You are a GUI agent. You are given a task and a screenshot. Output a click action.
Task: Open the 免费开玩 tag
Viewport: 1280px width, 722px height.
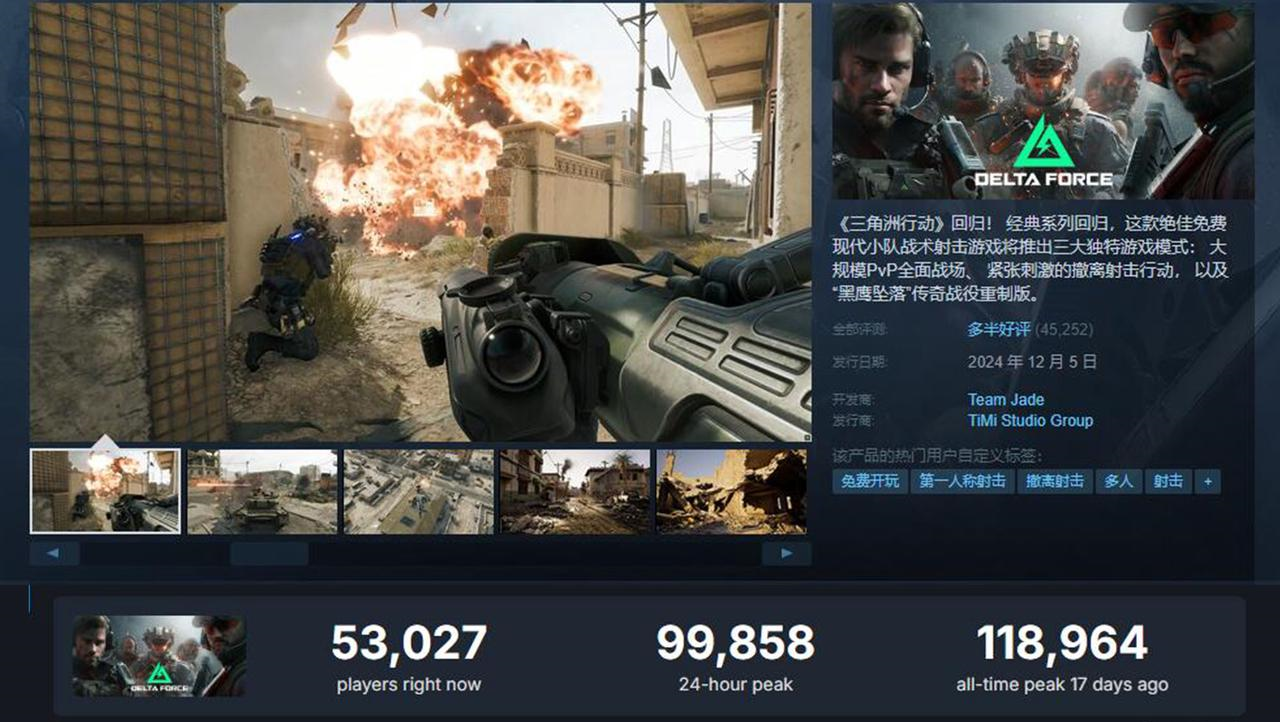coord(870,481)
